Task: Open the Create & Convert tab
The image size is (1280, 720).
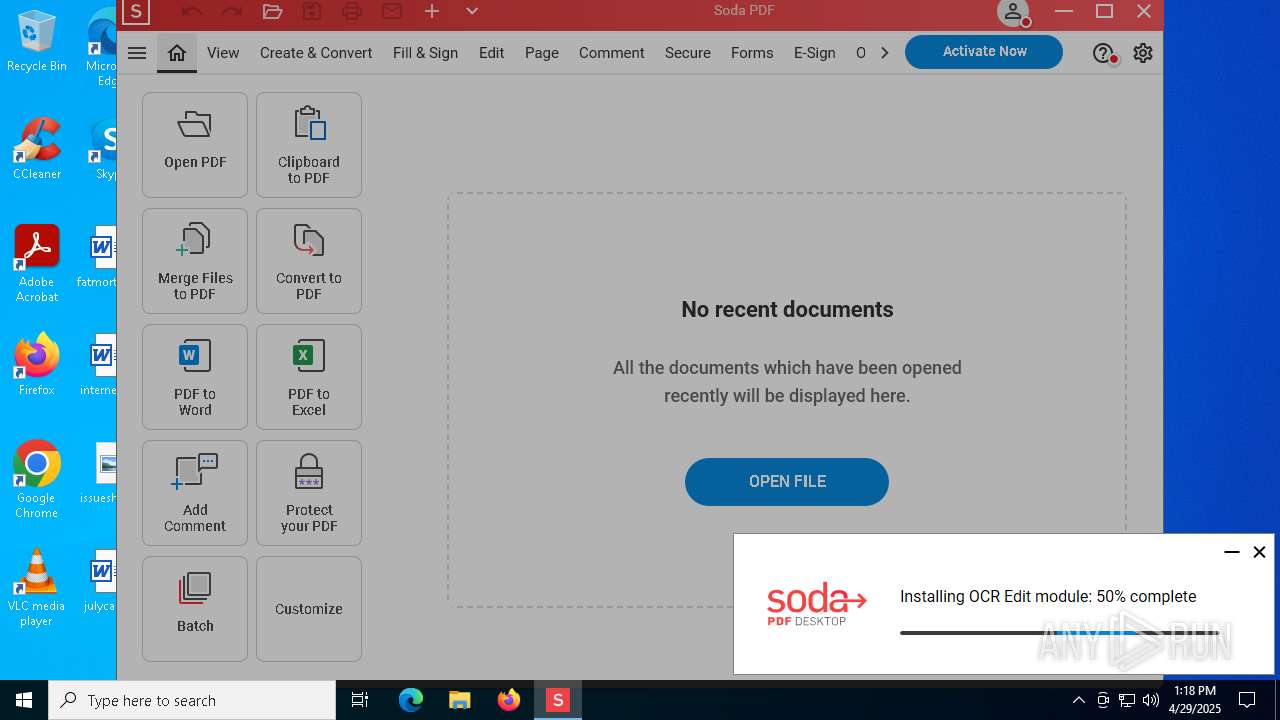Action: point(316,53)
